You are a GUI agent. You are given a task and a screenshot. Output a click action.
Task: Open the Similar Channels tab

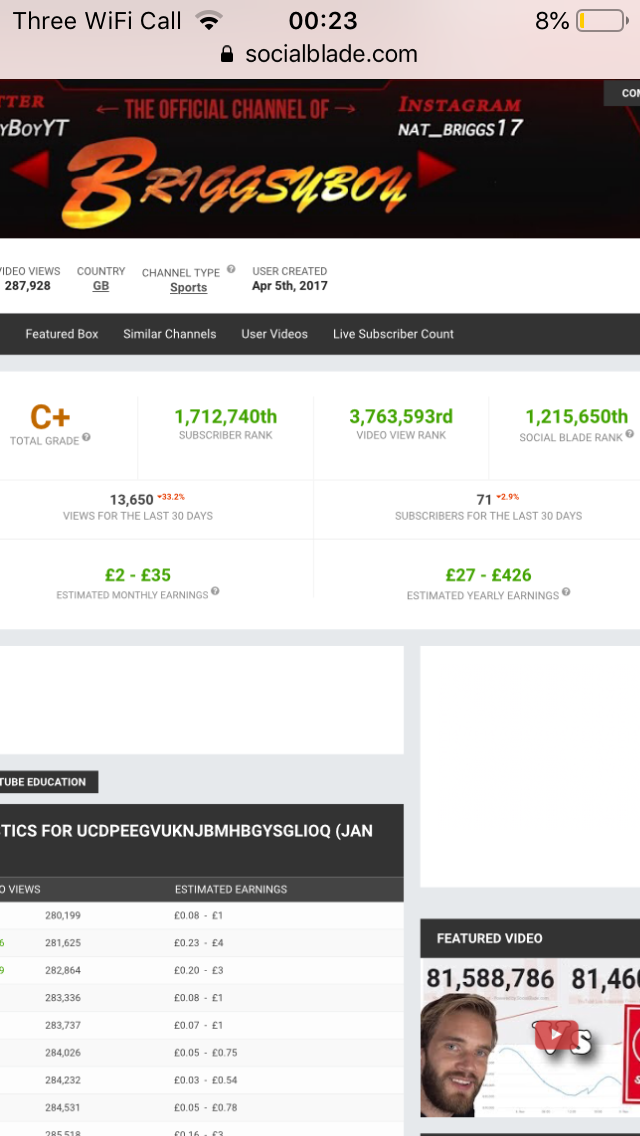[170, 334]
